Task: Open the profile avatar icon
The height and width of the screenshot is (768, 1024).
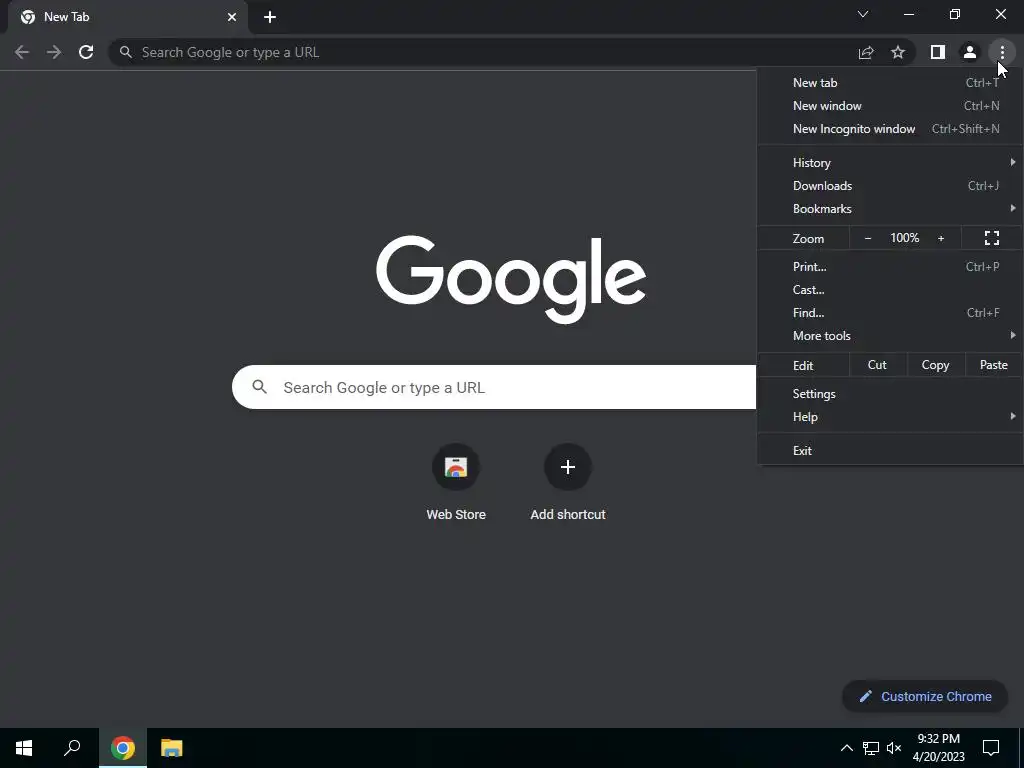Action: coord(970,52)
